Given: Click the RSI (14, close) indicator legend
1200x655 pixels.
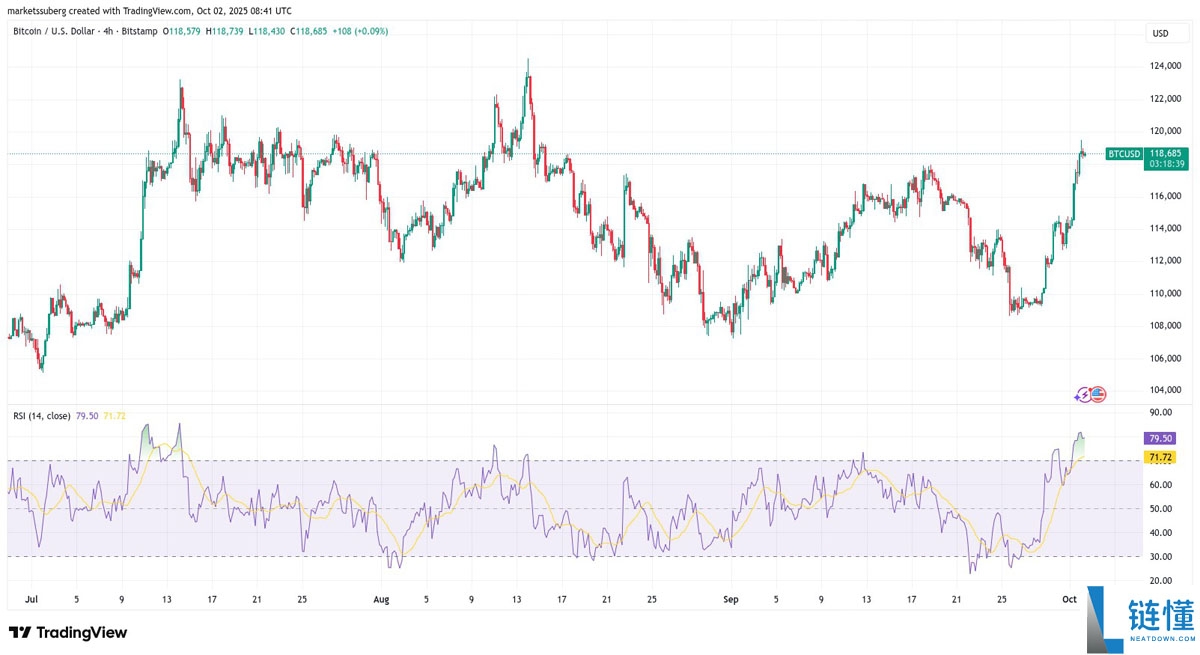Looking at the screenshot, I should point(40,415).
